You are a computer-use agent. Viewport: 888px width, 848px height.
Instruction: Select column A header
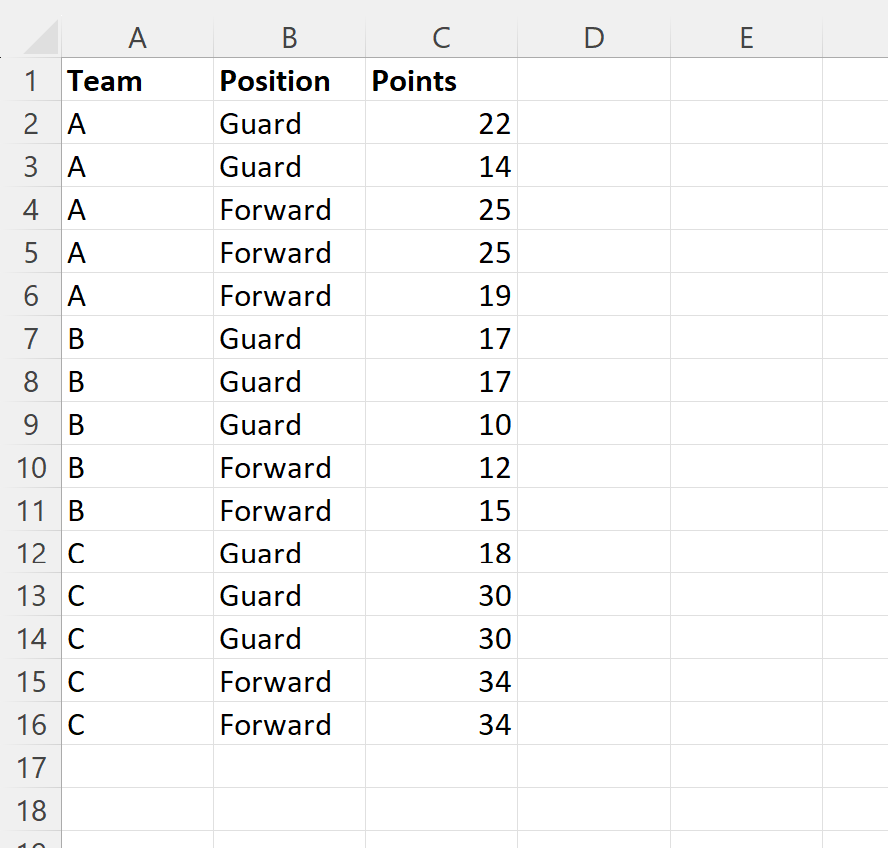(x=137, y=38)
